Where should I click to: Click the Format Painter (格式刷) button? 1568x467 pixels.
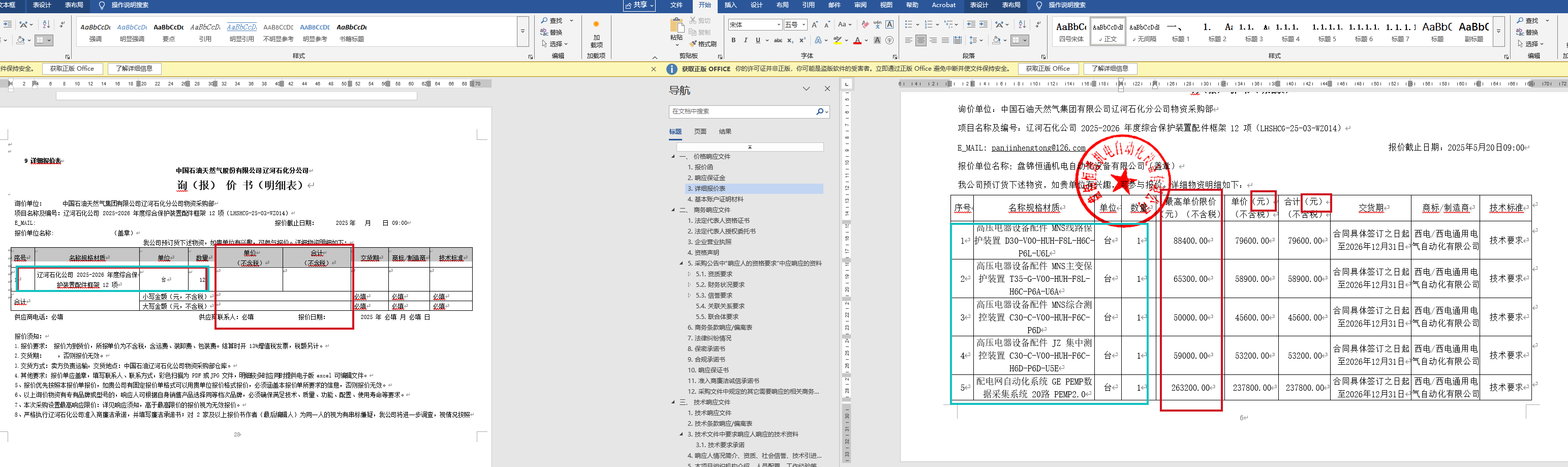pos(703,44)
